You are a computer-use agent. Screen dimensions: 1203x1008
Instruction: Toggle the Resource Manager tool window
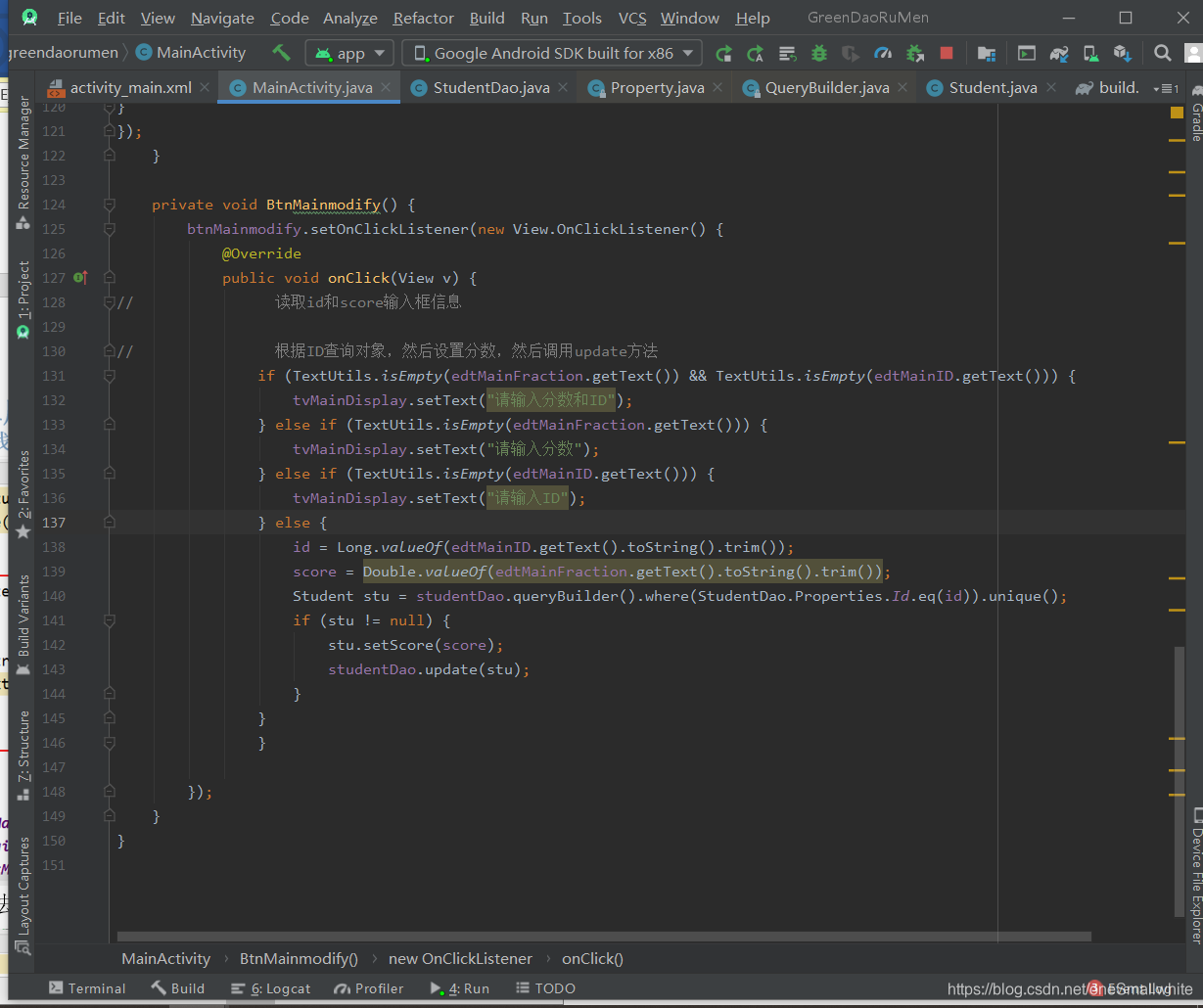[23, 163]
